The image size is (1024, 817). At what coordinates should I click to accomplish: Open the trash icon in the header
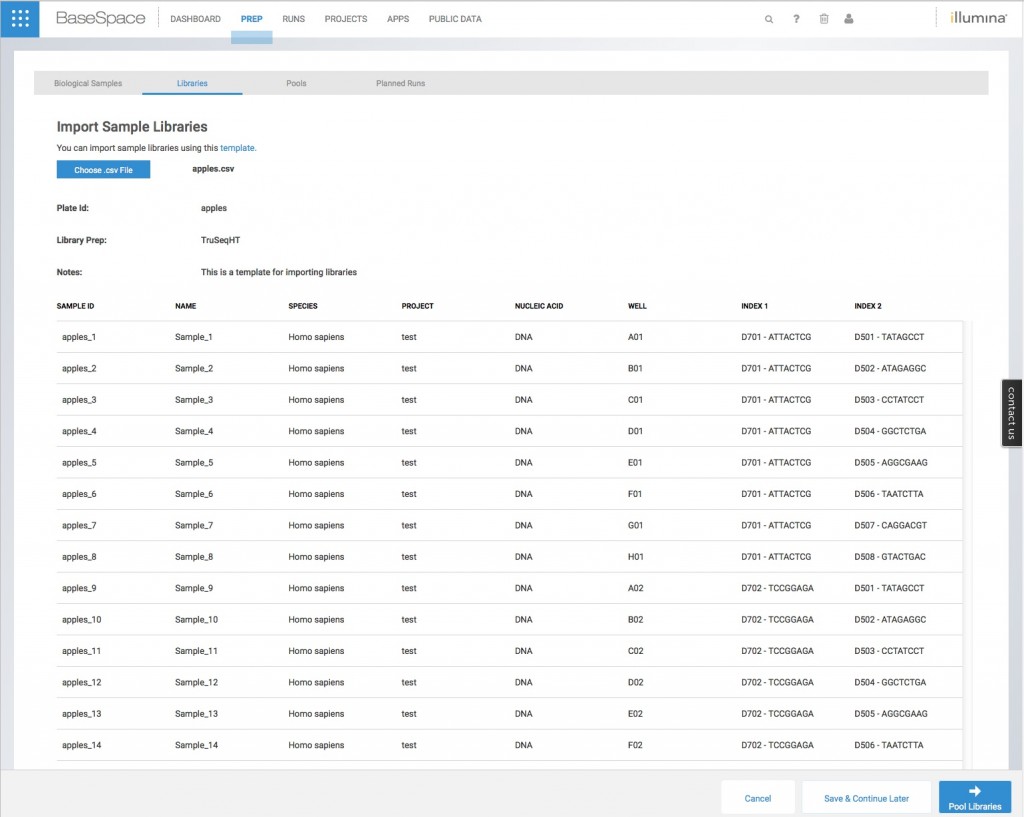tap(823, 18)
